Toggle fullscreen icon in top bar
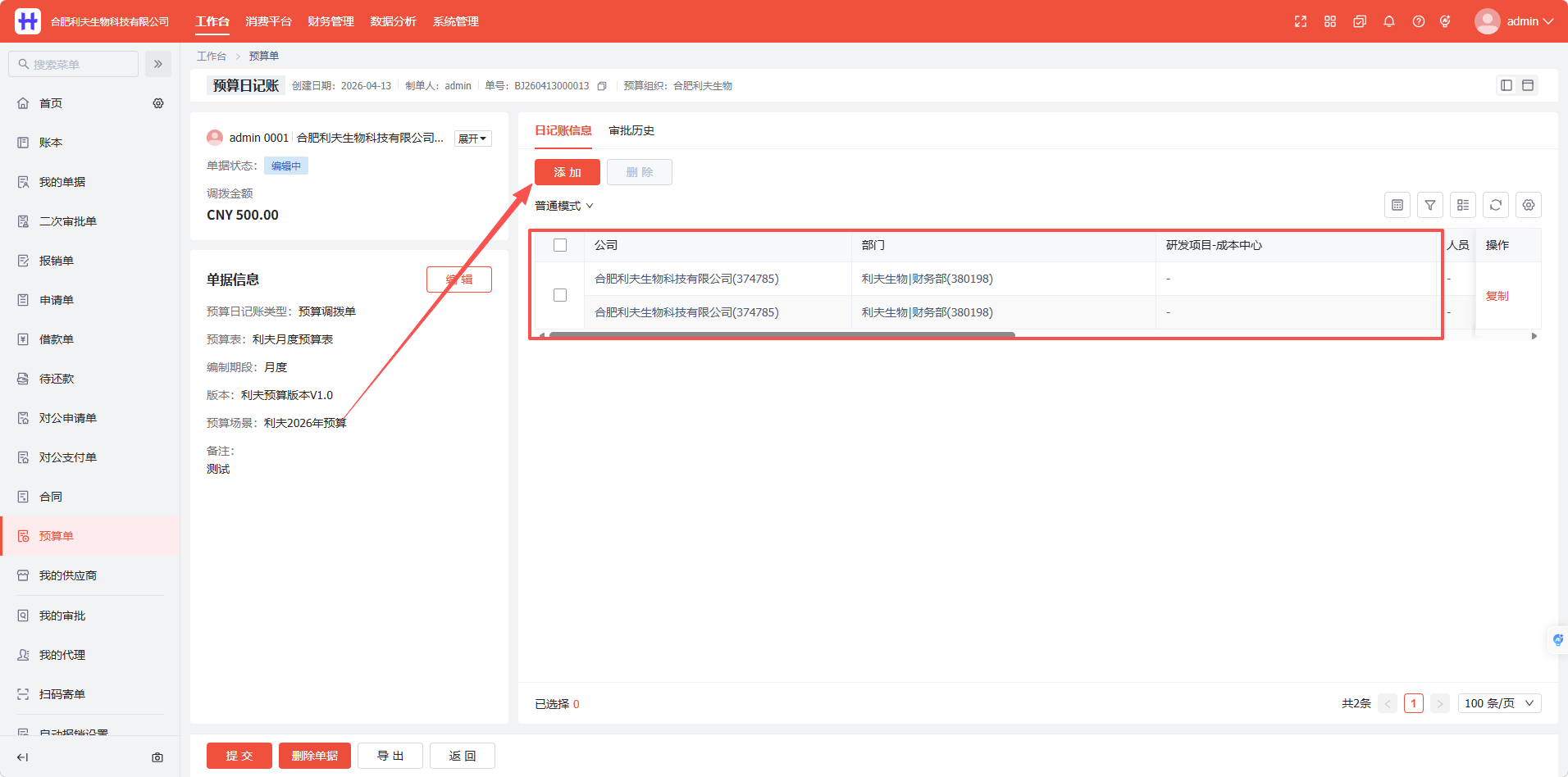The image size is (1568, 777). 1300,21
